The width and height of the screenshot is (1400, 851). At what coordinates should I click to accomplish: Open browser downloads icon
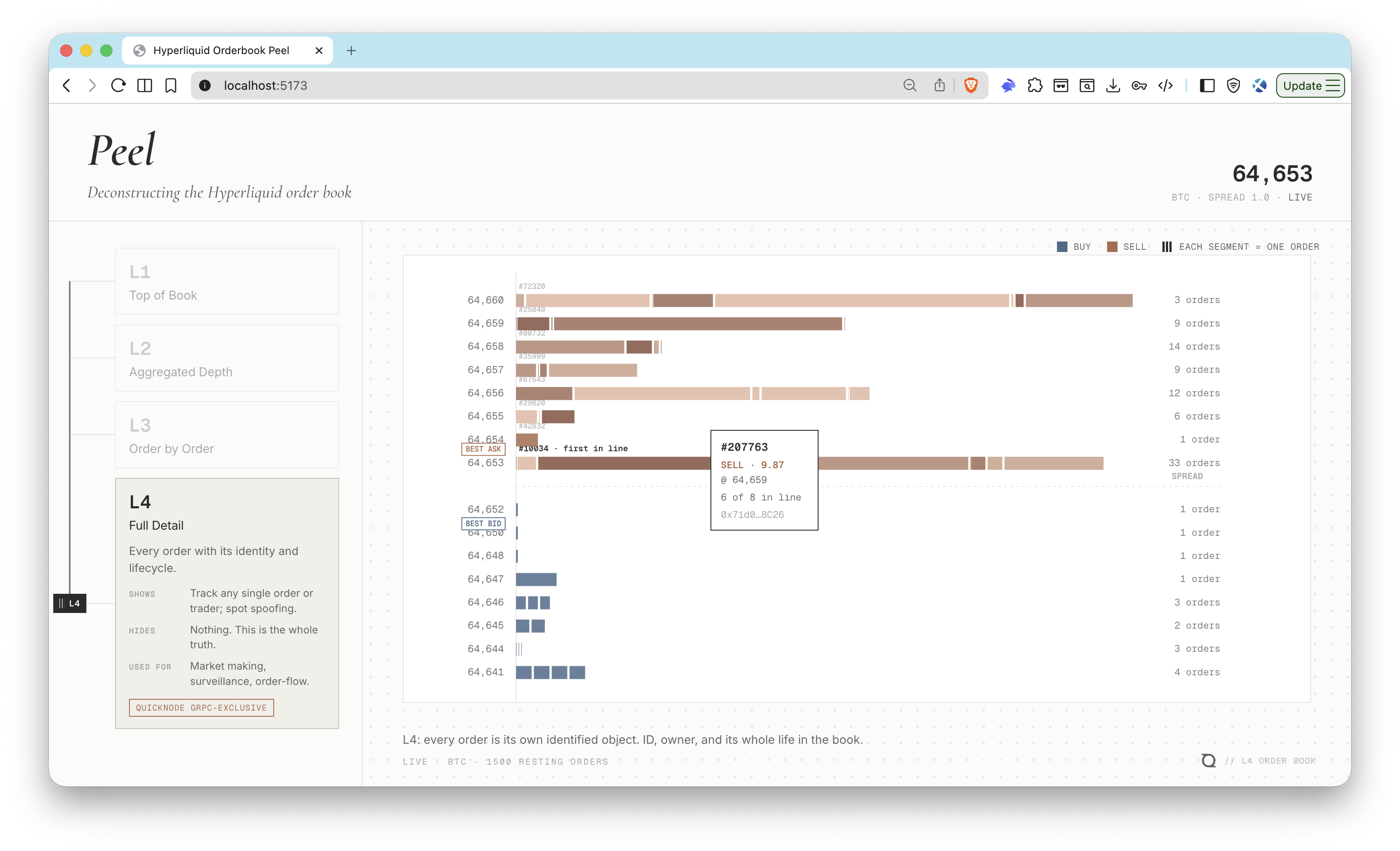point(1113,85)
